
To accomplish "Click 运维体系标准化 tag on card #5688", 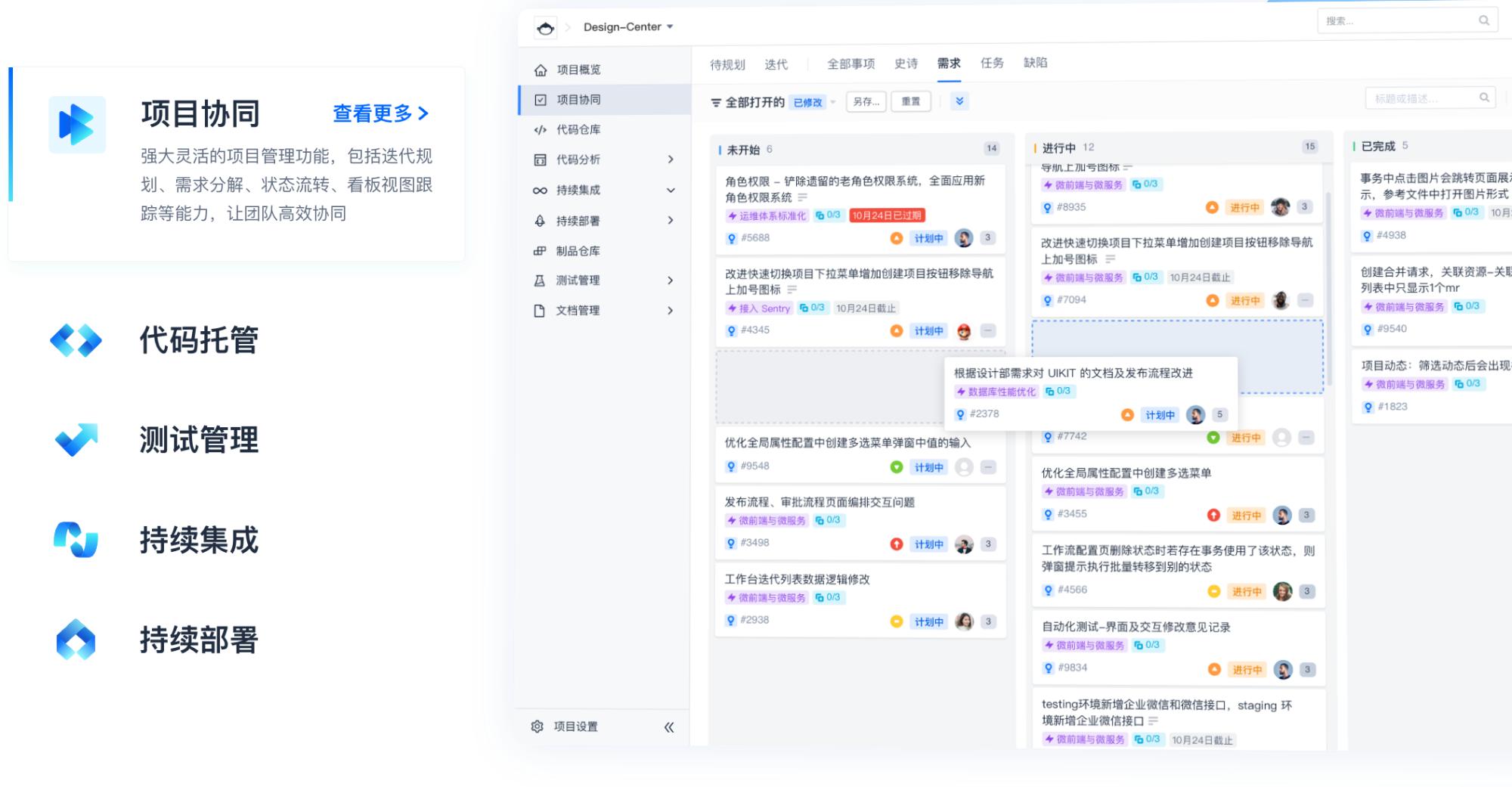I will pyautogui.click(x=767, y=216).
